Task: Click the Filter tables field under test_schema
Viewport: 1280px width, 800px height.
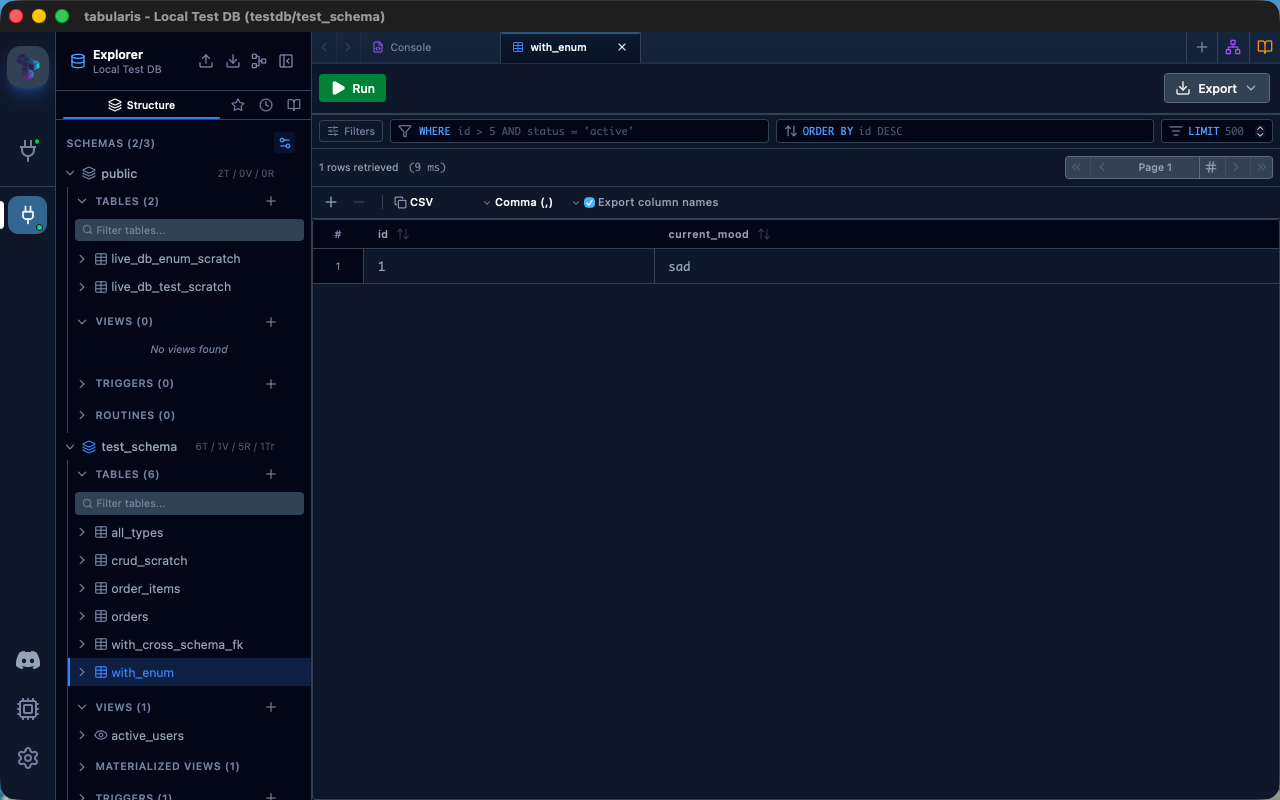Action: 190,503
